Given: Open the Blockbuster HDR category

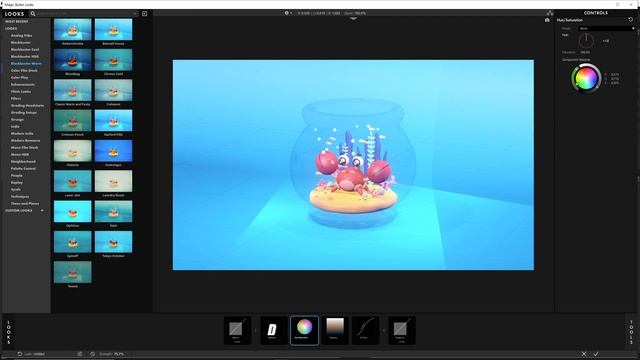Looking at the screenshot, I should 25,56.
